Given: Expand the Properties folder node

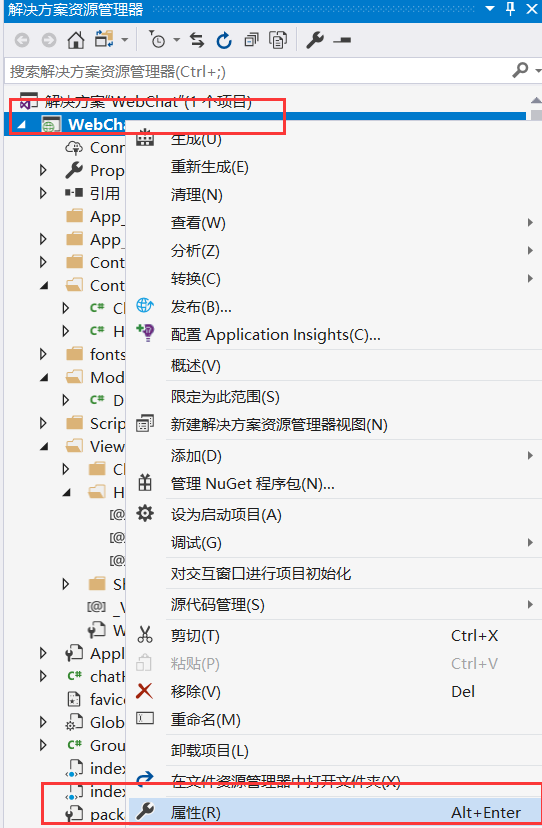Looking at the screenshot, I should 43,170.
